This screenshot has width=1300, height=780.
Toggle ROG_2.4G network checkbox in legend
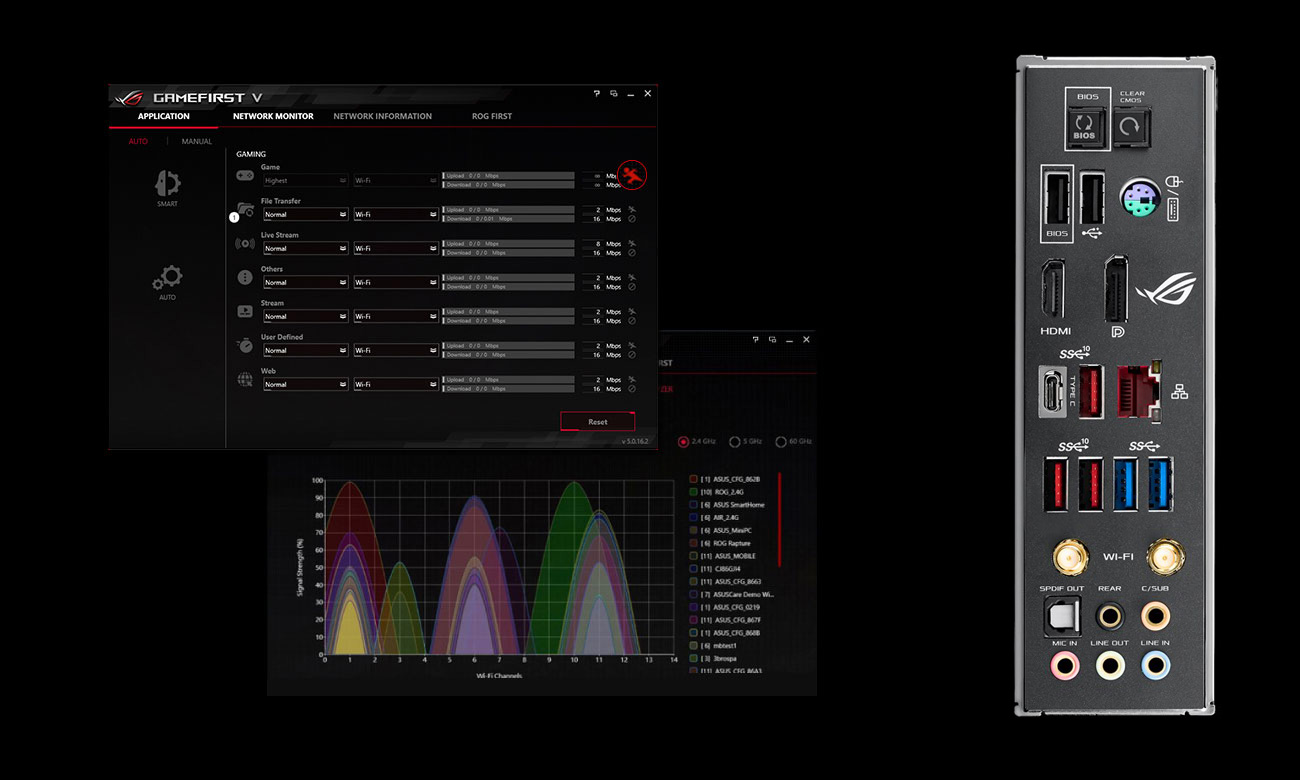point(693,492)
